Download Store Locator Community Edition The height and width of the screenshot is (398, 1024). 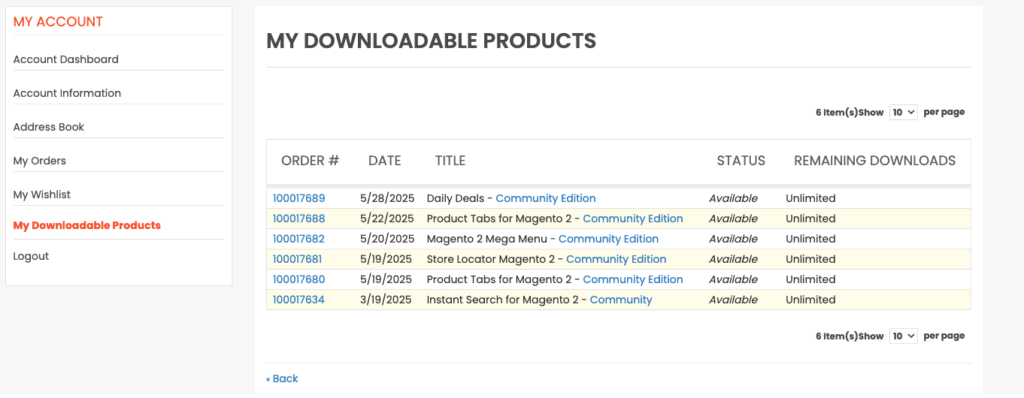tap(616, 259)
